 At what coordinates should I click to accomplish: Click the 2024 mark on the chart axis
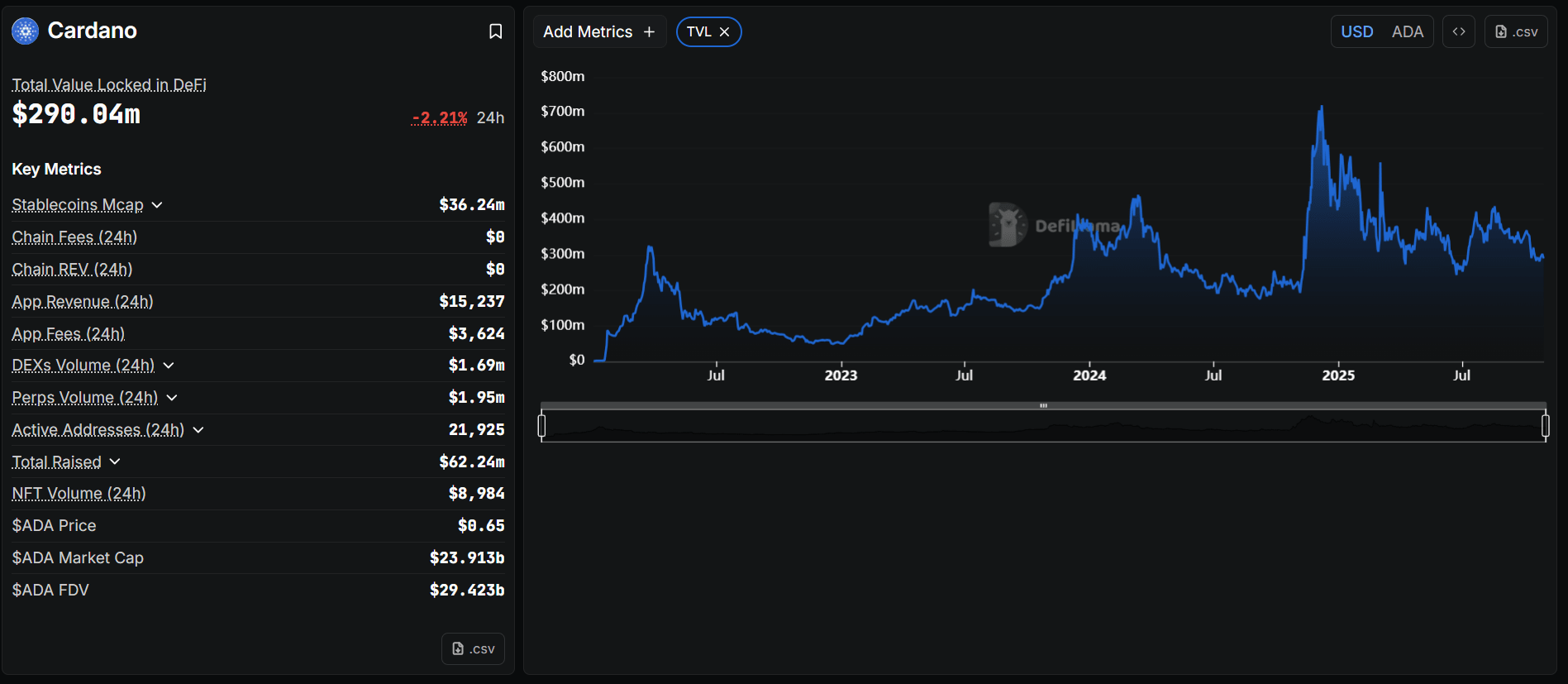(x=1089, y=375)
